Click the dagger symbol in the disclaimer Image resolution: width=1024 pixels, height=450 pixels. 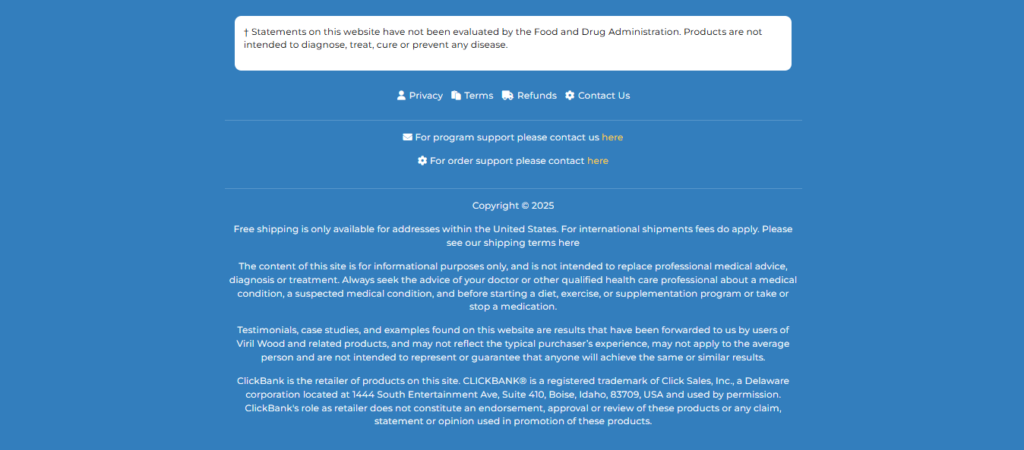point(246,32)
